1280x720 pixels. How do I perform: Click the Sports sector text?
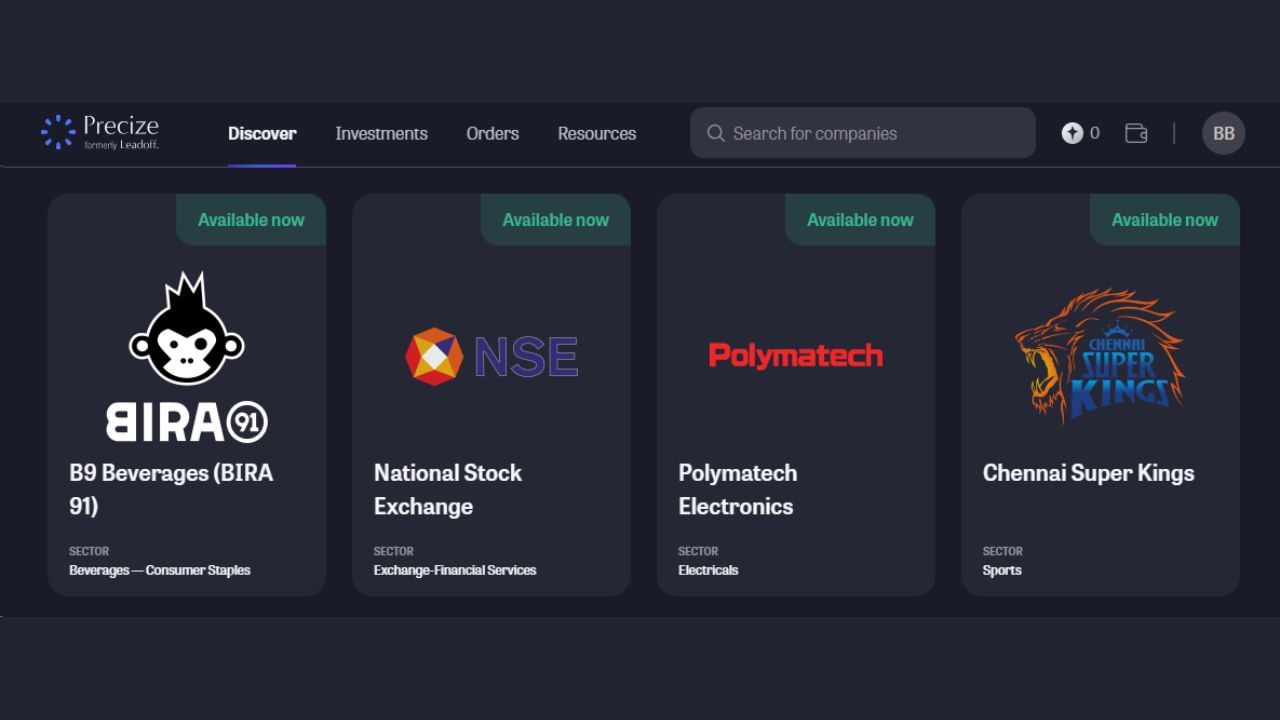coord(1002,570)
